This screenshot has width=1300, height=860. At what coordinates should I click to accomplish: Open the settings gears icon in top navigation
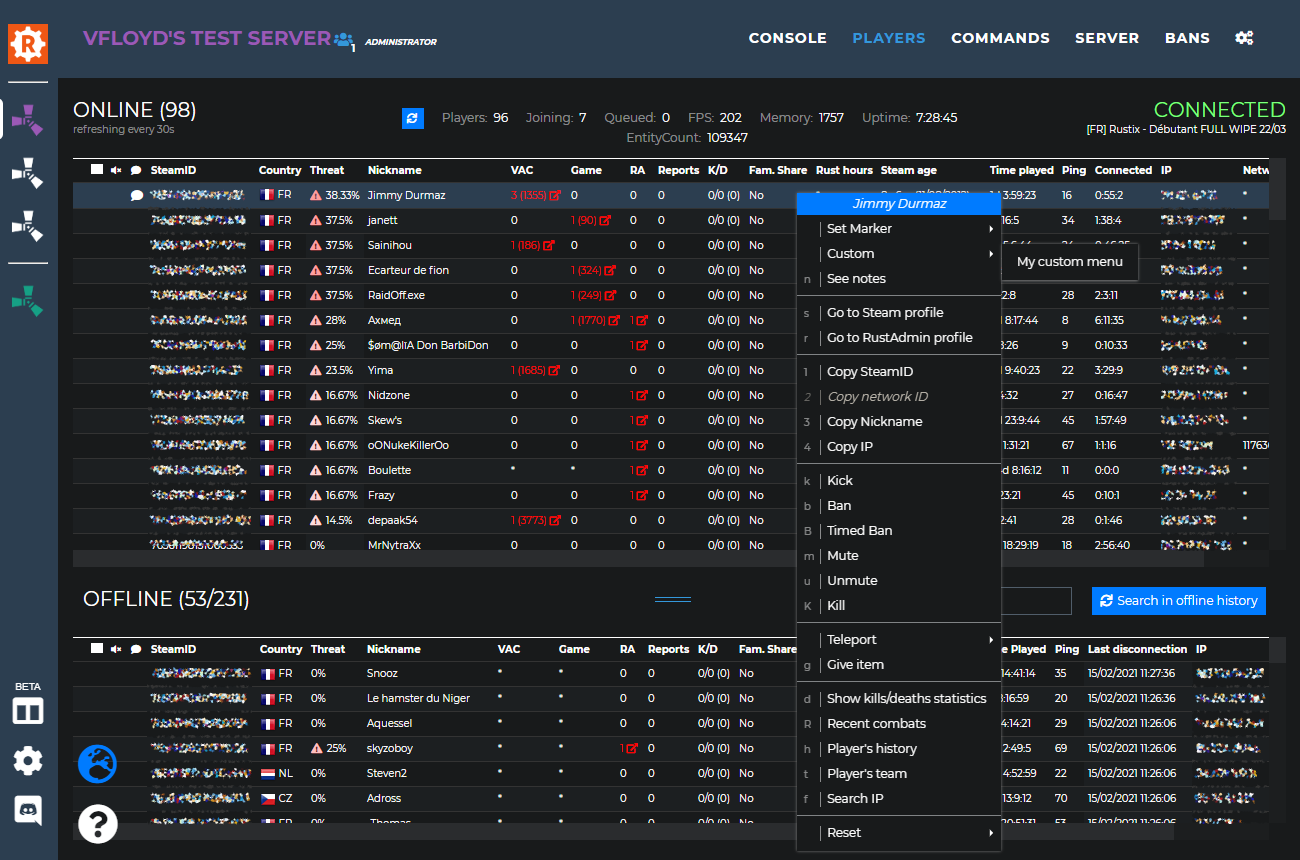click(1244, 38)
